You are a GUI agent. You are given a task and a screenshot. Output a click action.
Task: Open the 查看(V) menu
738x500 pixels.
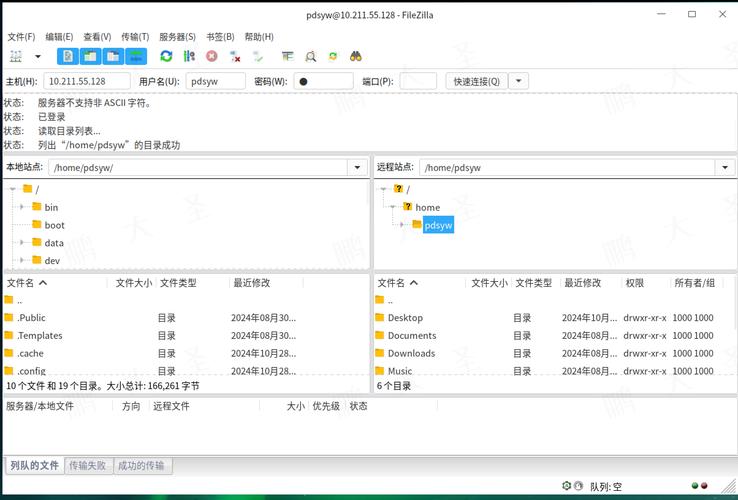tap(97, 37)
